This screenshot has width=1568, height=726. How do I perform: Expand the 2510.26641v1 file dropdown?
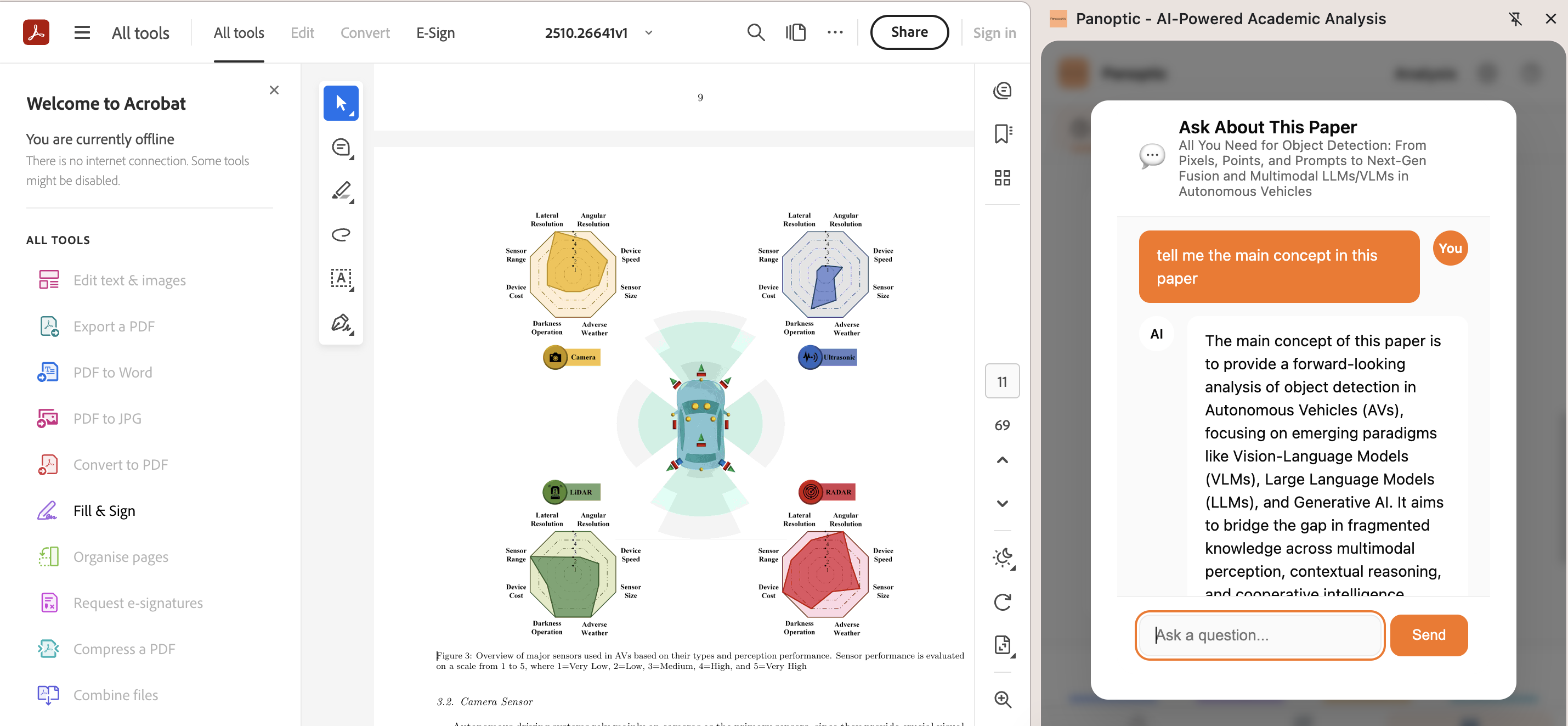(649, 33)
